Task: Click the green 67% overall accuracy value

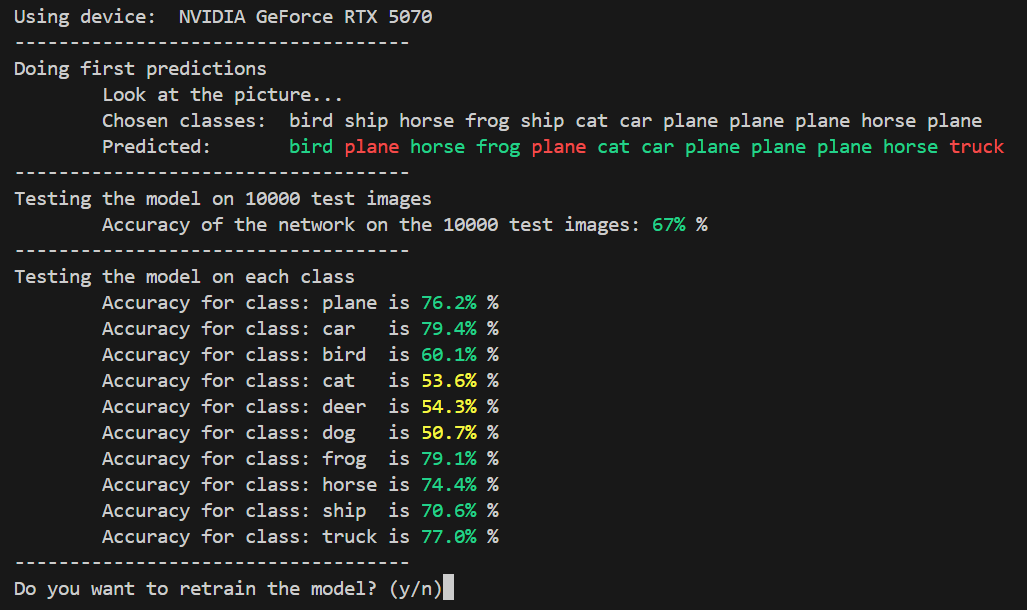Action: (x=668, y=225)
